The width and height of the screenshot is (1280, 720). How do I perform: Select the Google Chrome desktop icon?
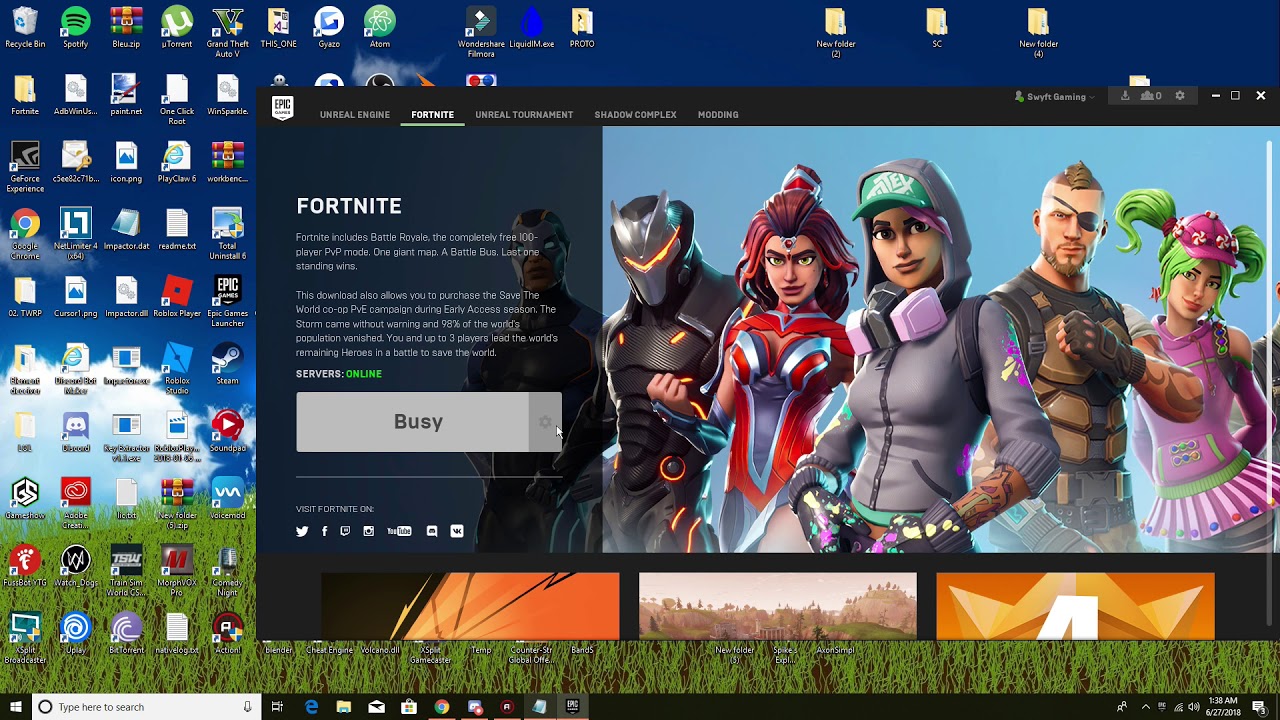coord(25,235)
